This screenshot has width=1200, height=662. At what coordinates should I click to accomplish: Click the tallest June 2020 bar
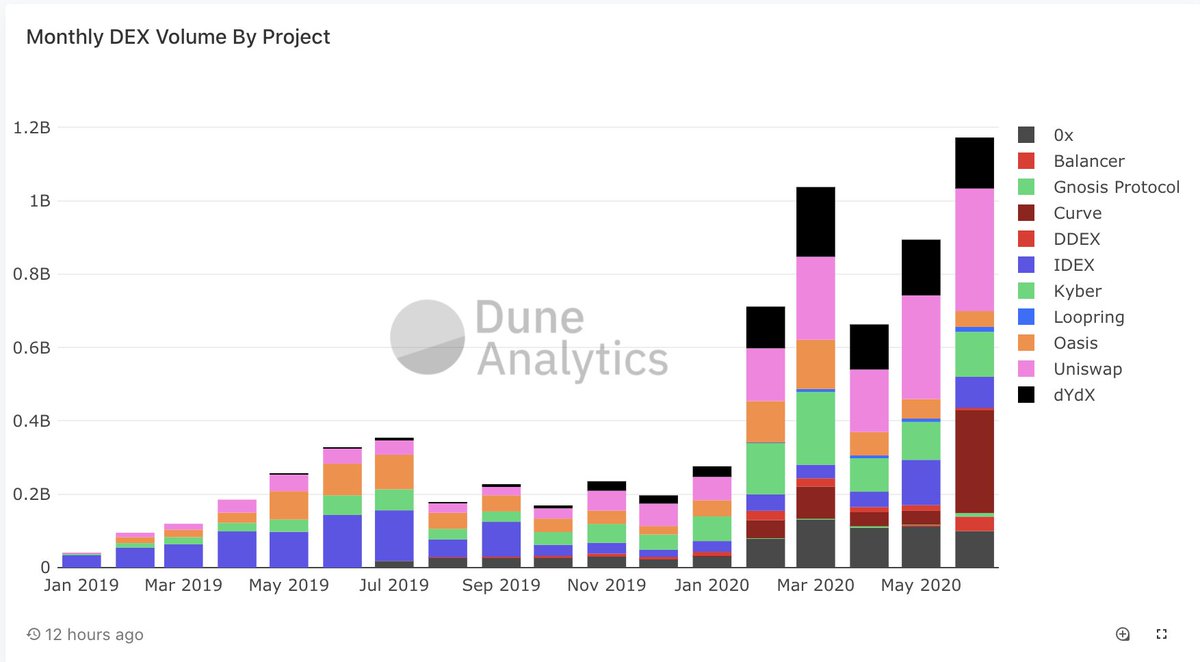pos(975,350)
